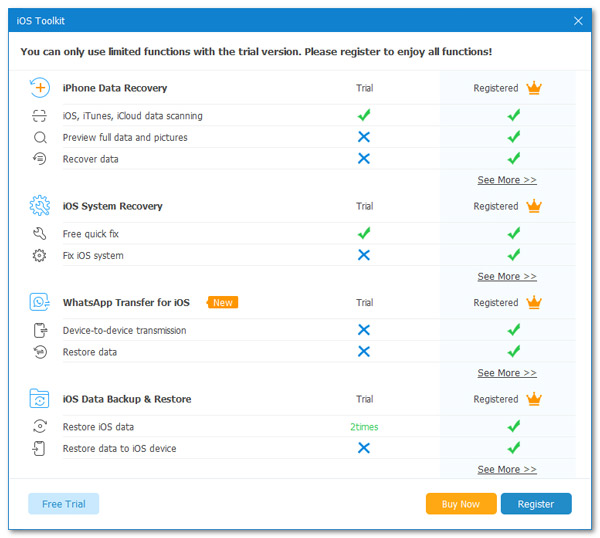600x538 pixels.
Task: Click the blue Register button
Action: click(x=535, y=504)
